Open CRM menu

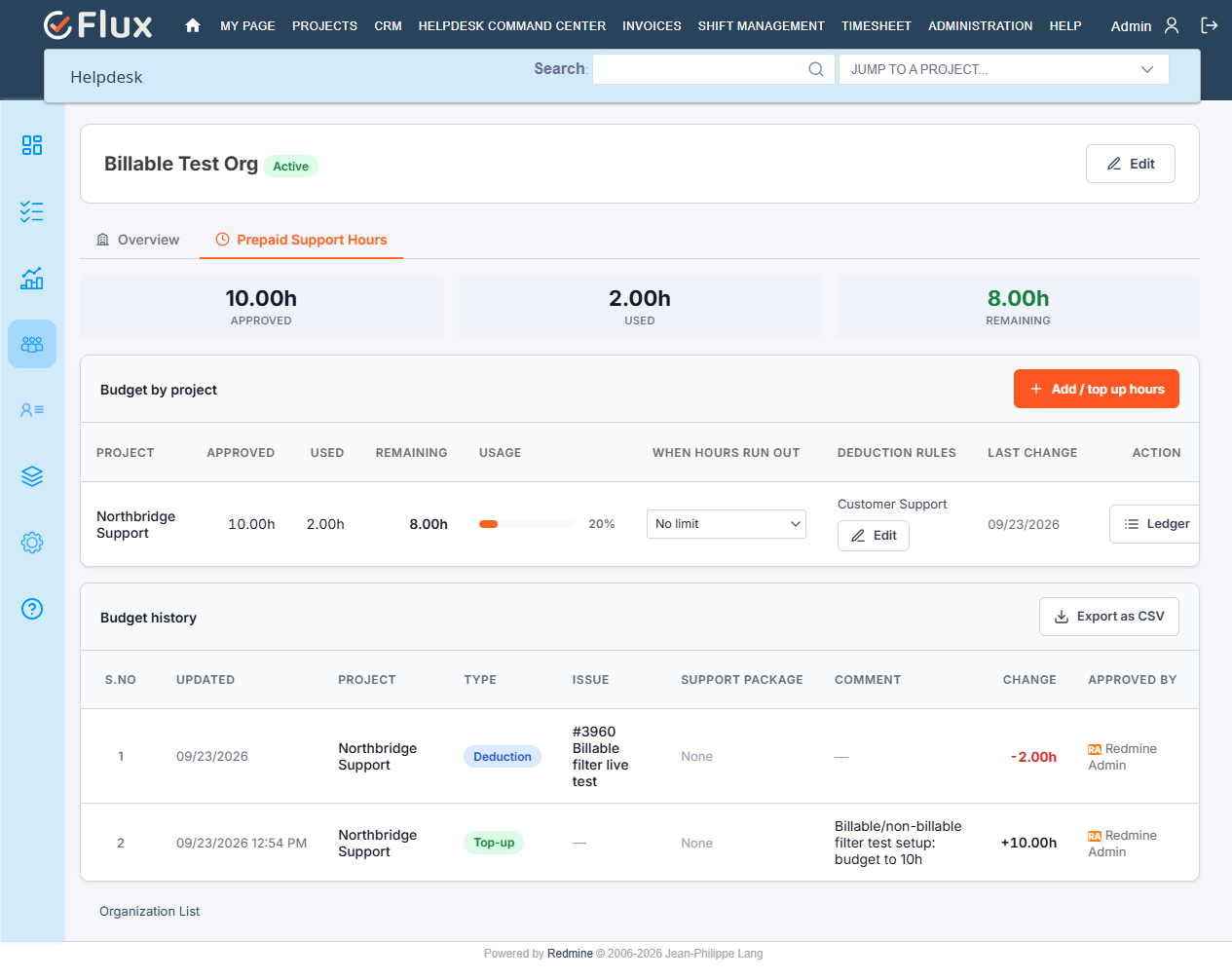pyautogui.click(x=388, y=26)
